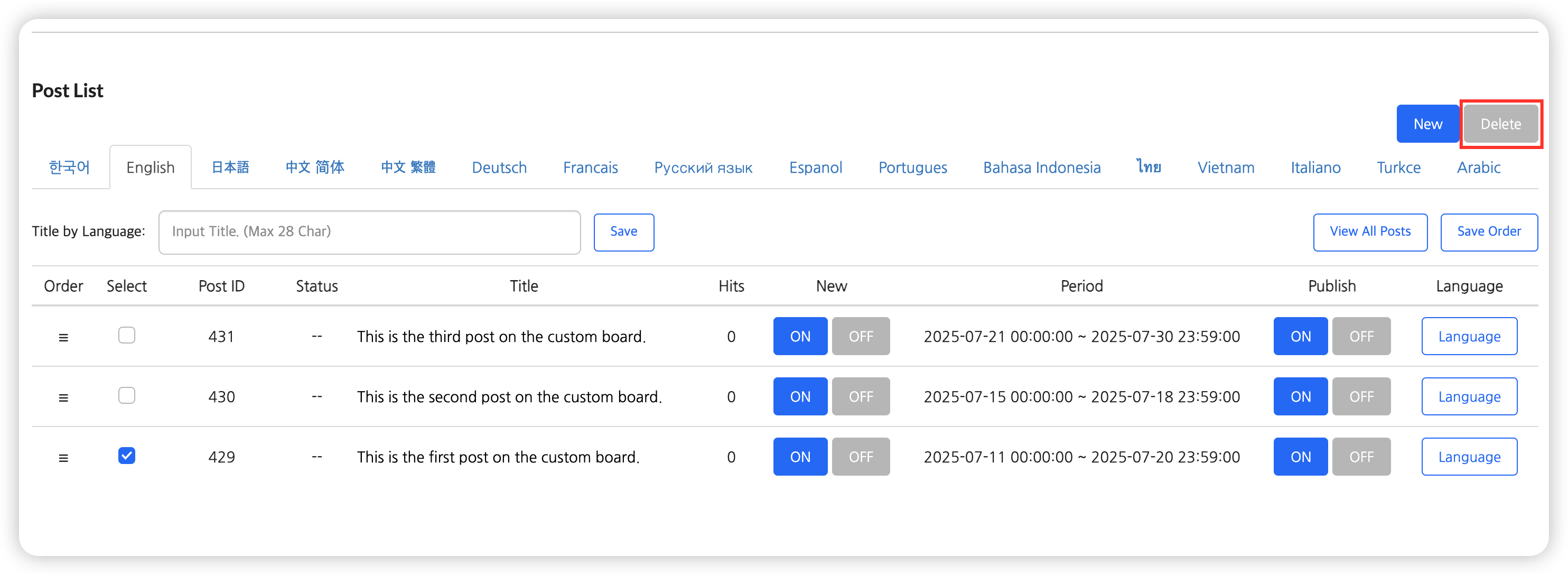
Task: Grab the drag handle for post 431
Action: tap(63, 337)
